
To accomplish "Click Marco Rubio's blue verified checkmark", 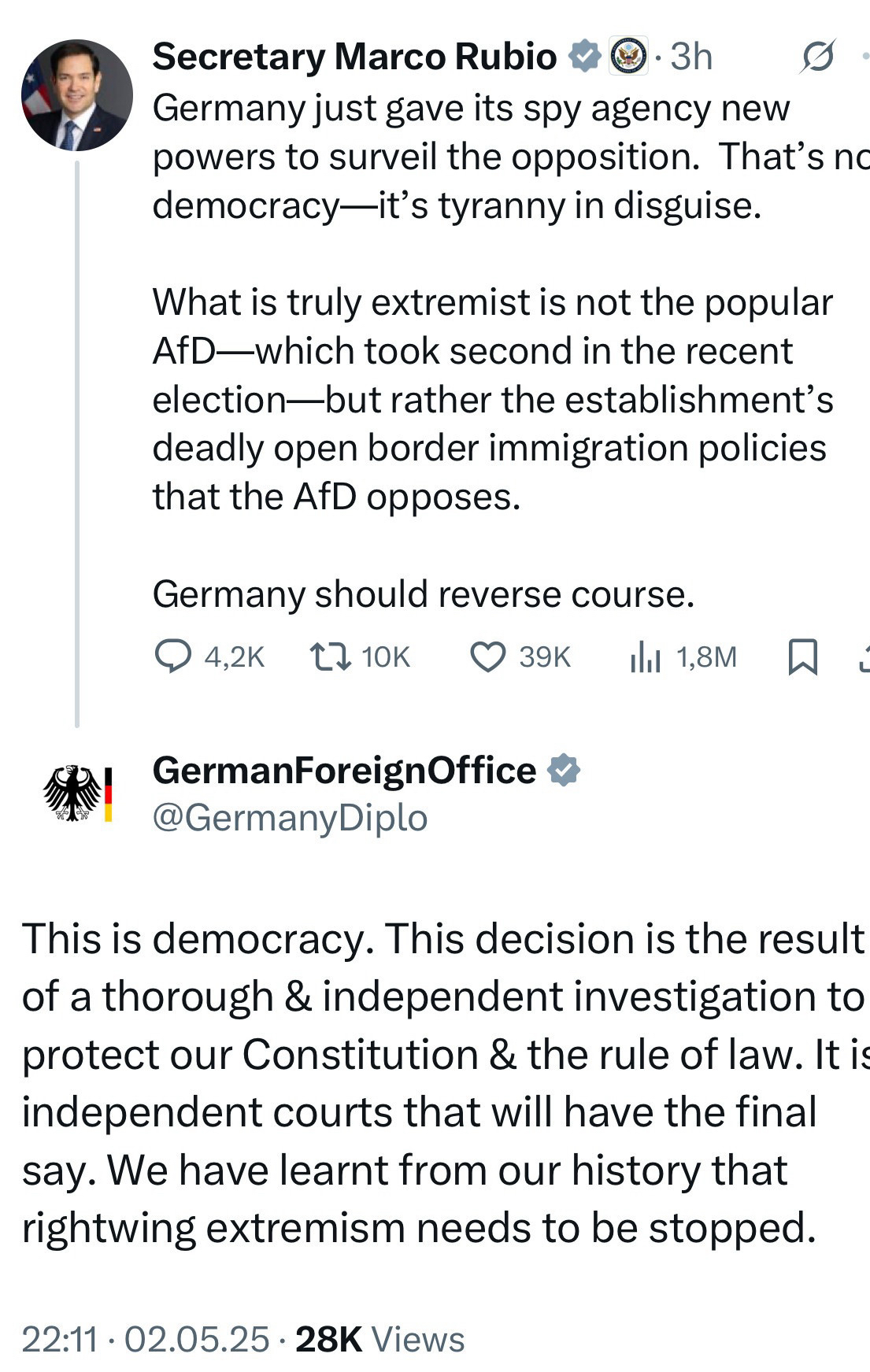I will (x=584, y=57).
